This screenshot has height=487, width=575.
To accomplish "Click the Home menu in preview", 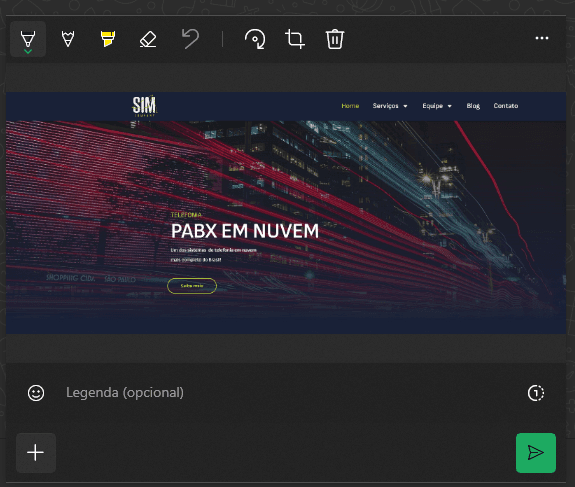I will [x=350, y=106].
